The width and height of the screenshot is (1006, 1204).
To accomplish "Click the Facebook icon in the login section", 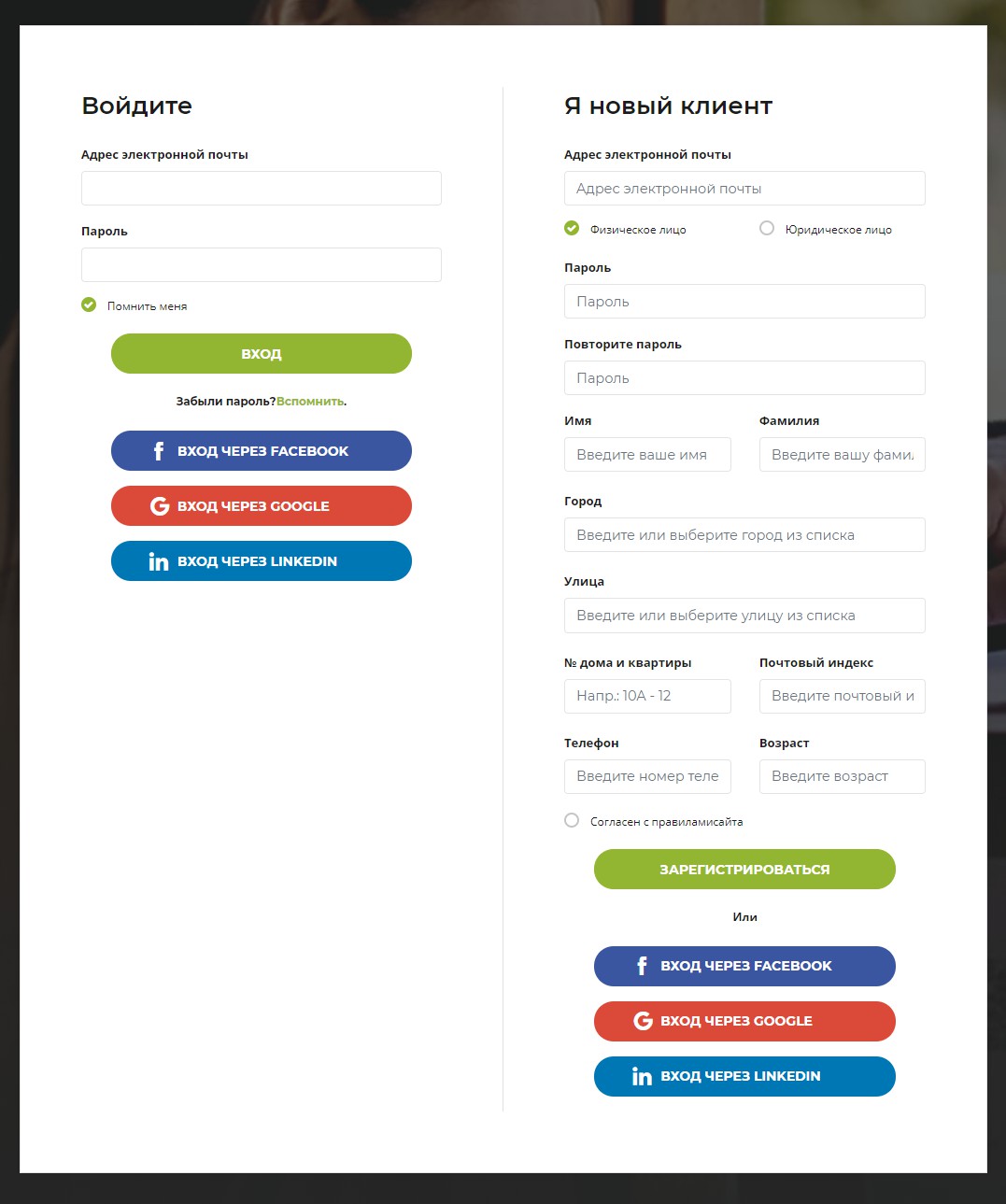I will point(159,451).
